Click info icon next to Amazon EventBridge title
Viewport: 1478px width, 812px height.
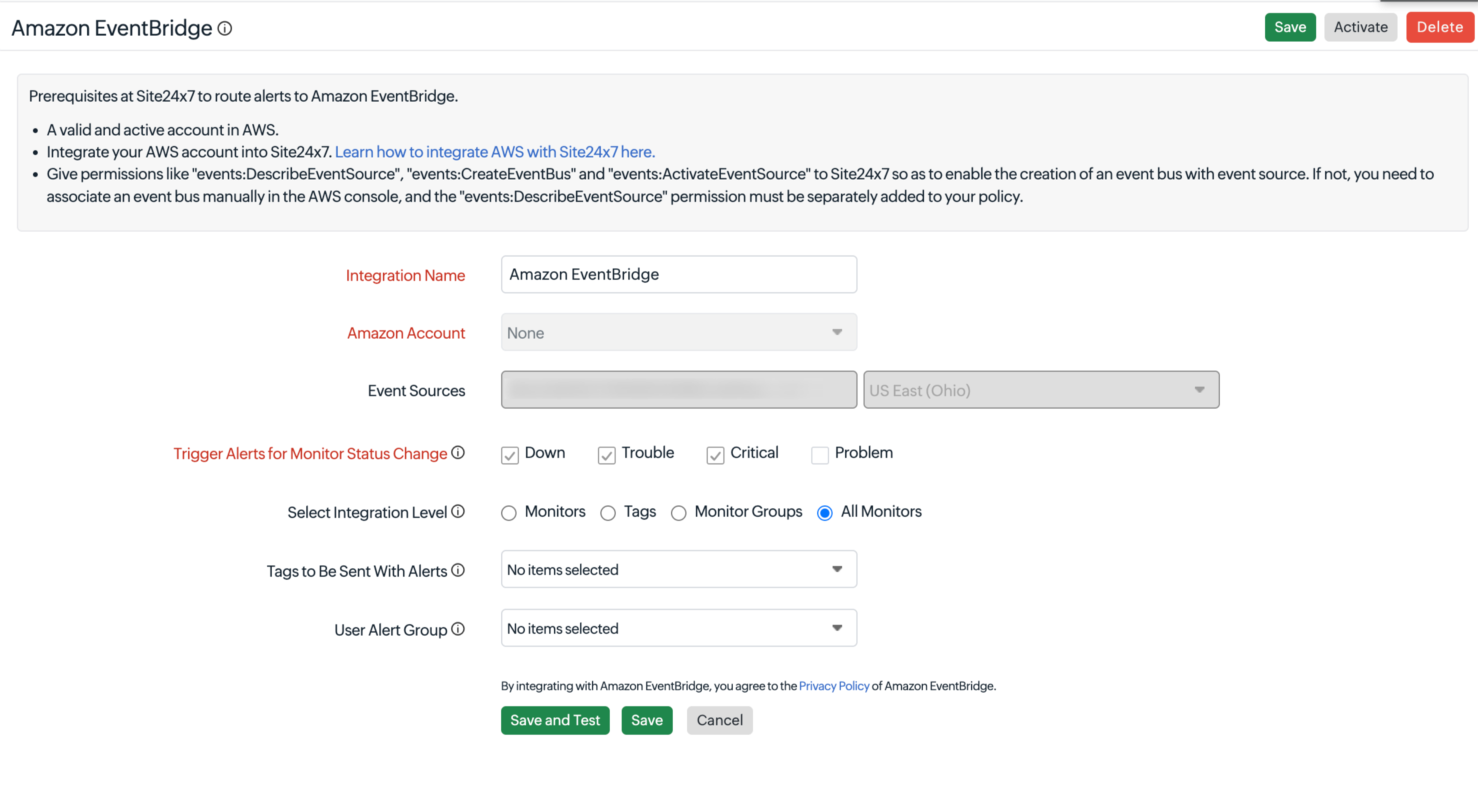[225, 29]
